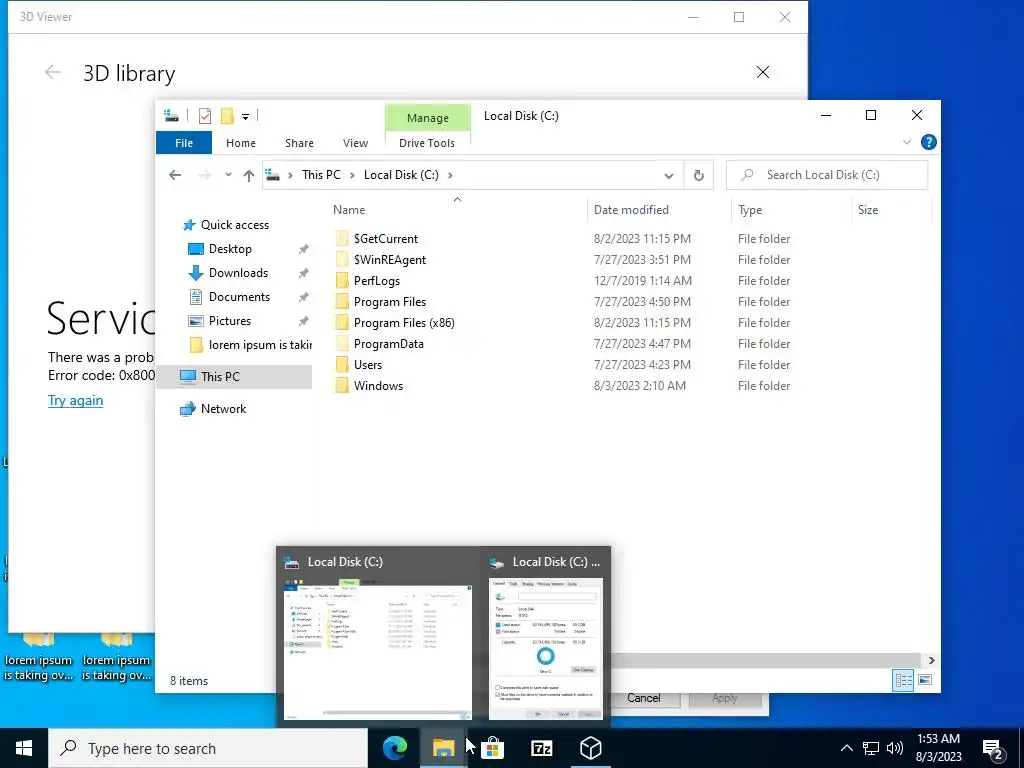Click the taskbar search box
The height and width of the screenshot is (768, 1024).
pyautogui.click(x=208, y=748)
